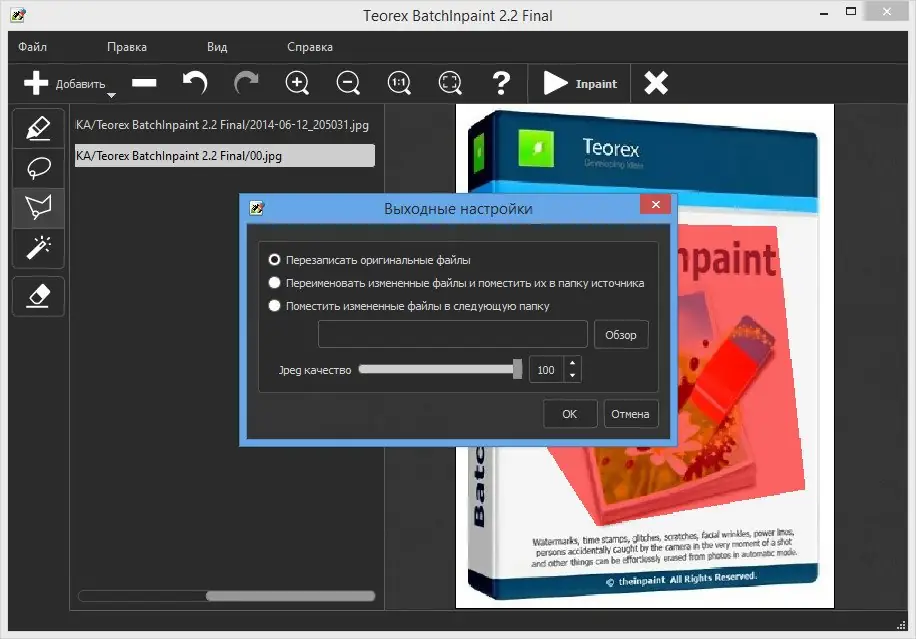916x639 pixels.
Task: Start processing with the Inpaint play button
Action: click(580, 84)
